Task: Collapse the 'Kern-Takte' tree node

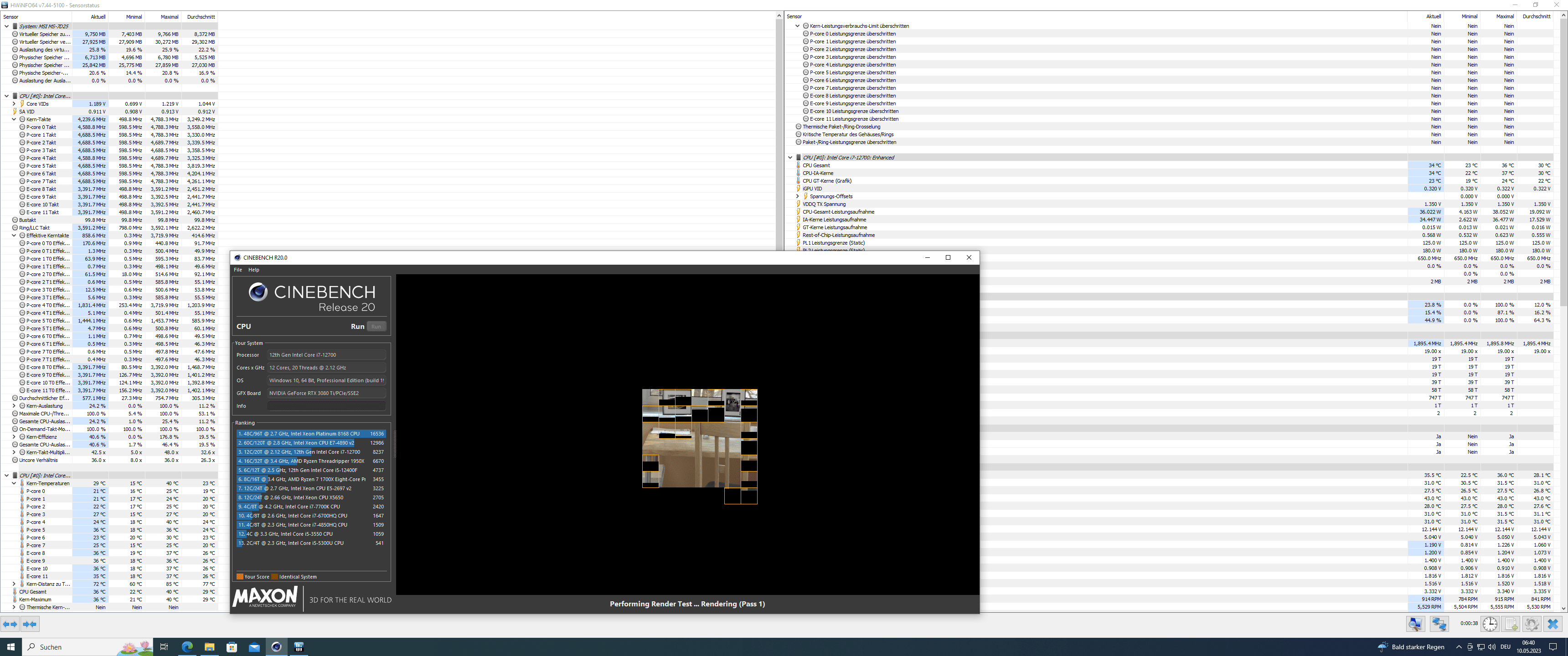Action: tap(14, 119)
